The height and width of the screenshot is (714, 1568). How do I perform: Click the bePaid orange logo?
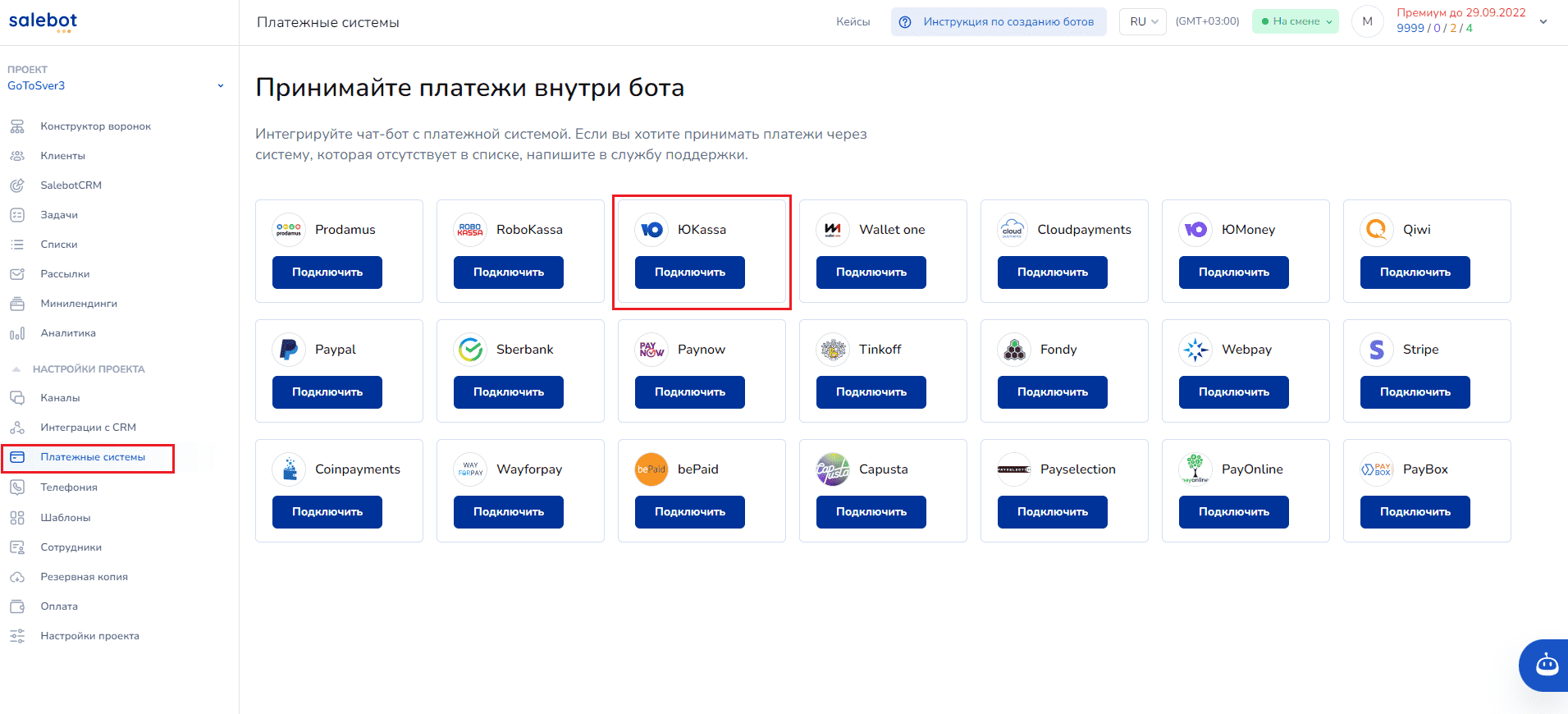[651, 469]
